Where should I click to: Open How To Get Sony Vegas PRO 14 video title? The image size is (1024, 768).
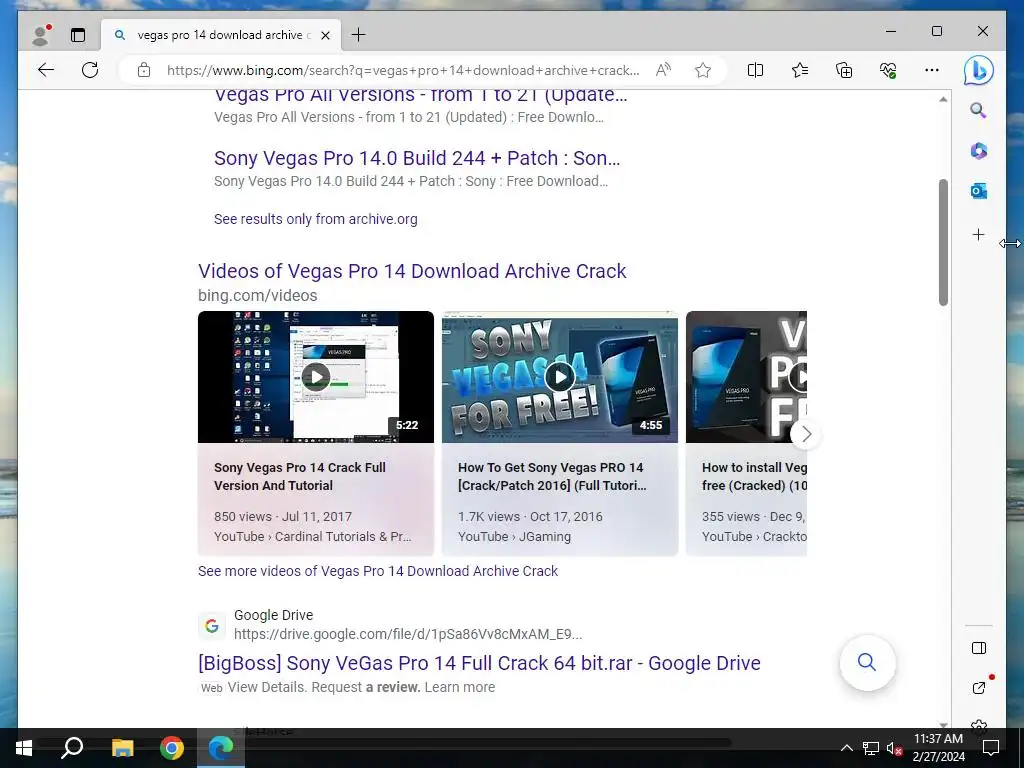(552, 476)
